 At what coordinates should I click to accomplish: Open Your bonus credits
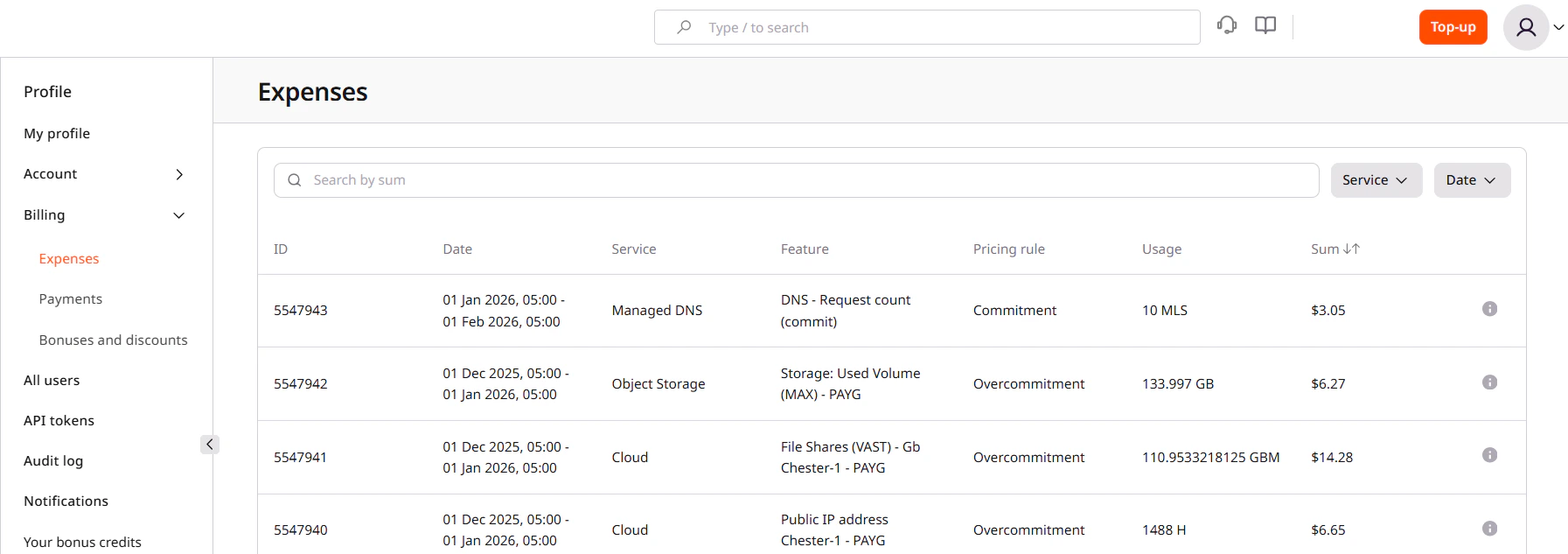(x=82, y=542)
